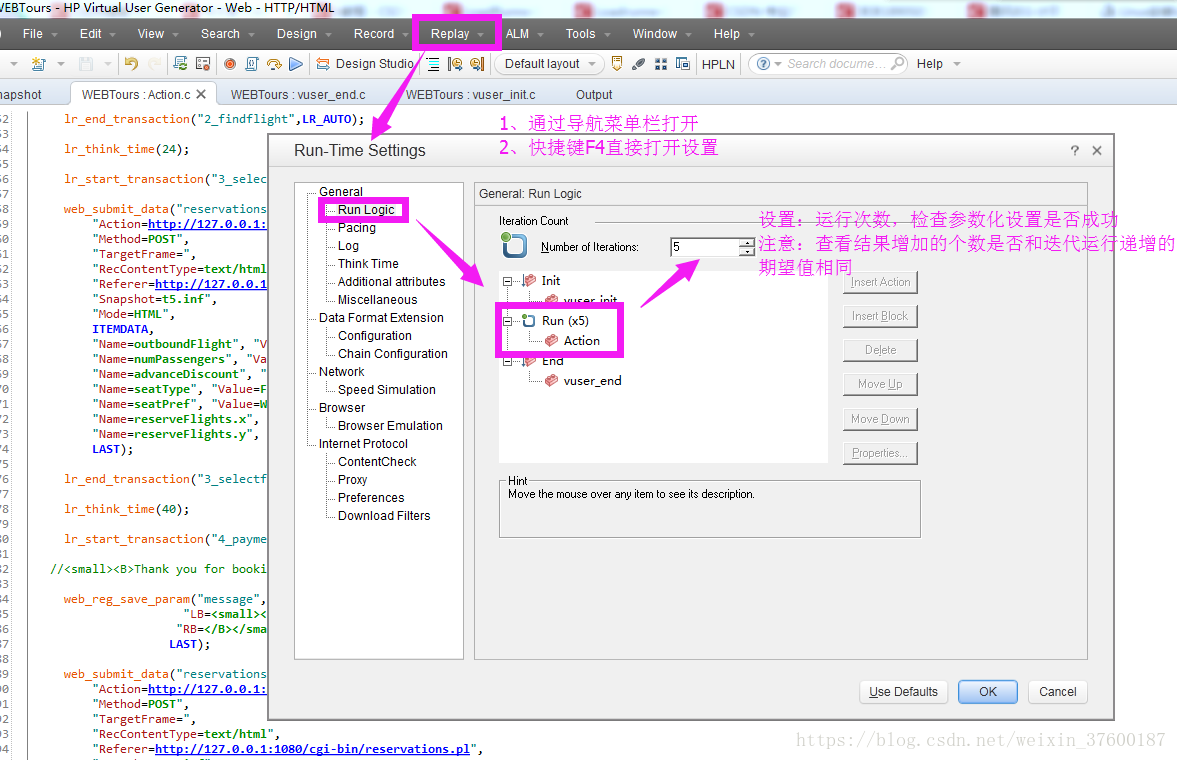This screenshot has width=1177, height=760.
Task: Decrease Number of Iterations with down arrow
Action: click(x=747, y=251)
